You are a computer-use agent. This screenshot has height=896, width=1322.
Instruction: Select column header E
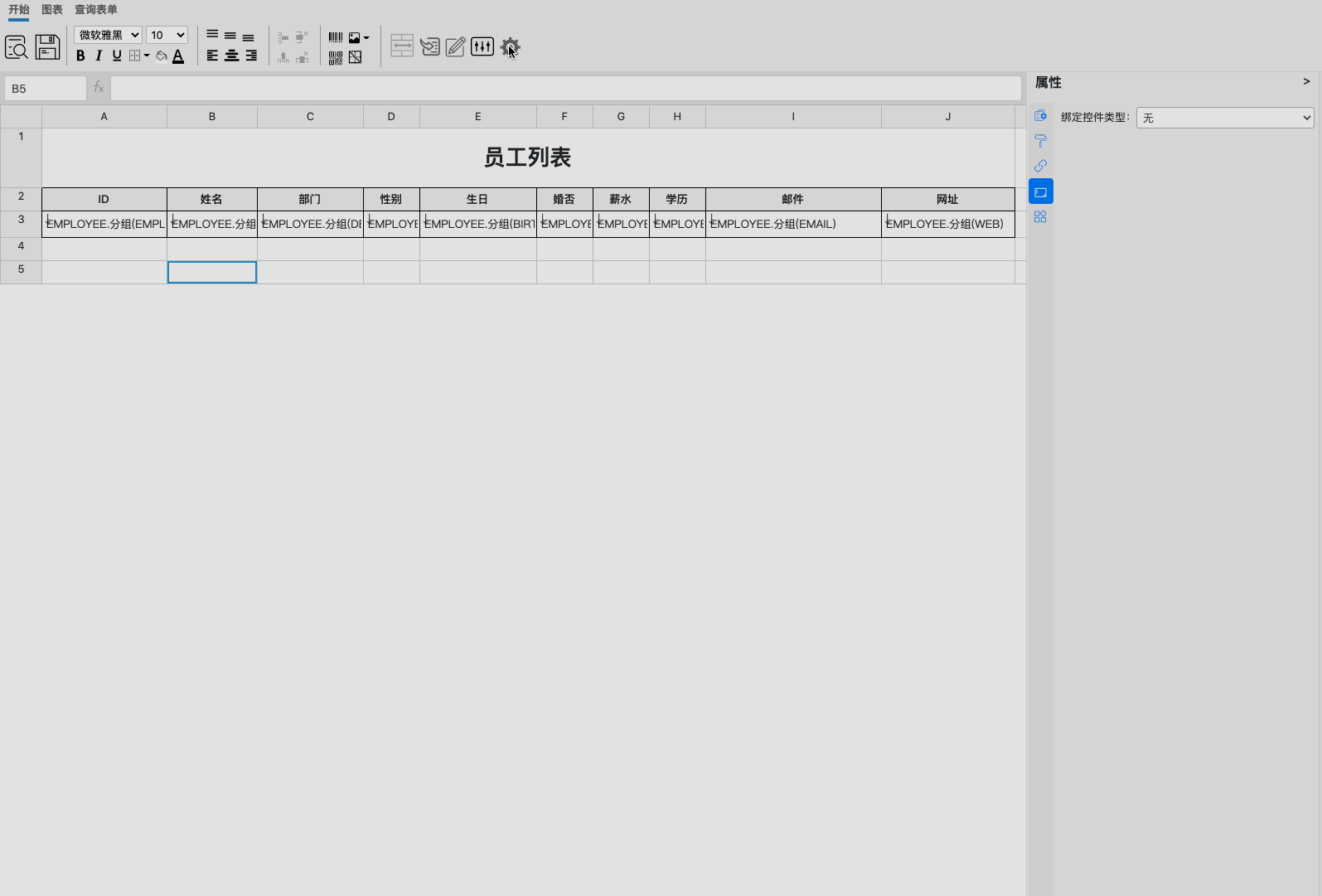click(x=478, y=117)
